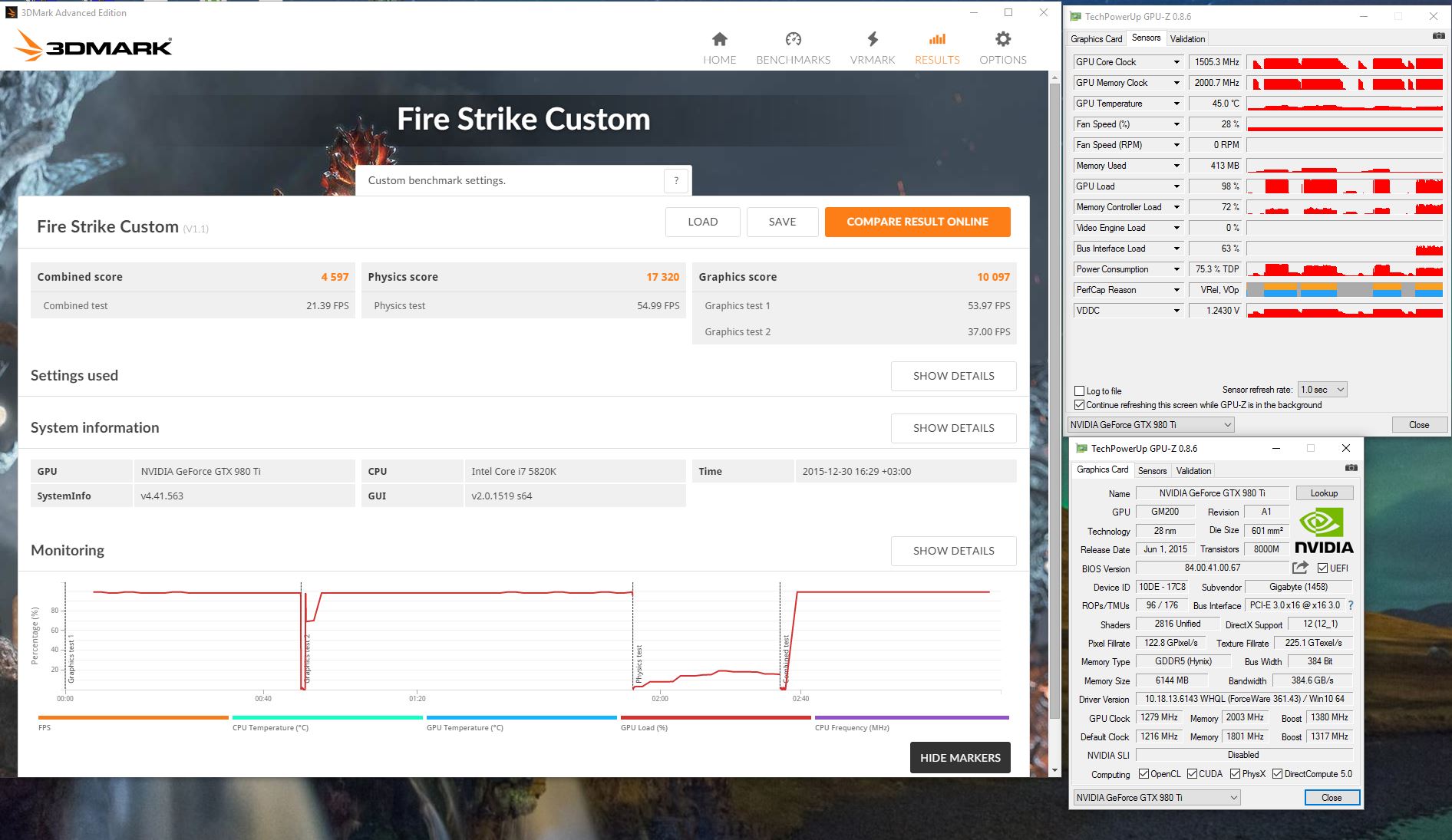This screenshot has width=1452, height=840.
Task: Click the red GPU Load legend bar
Action: [716, 718]
